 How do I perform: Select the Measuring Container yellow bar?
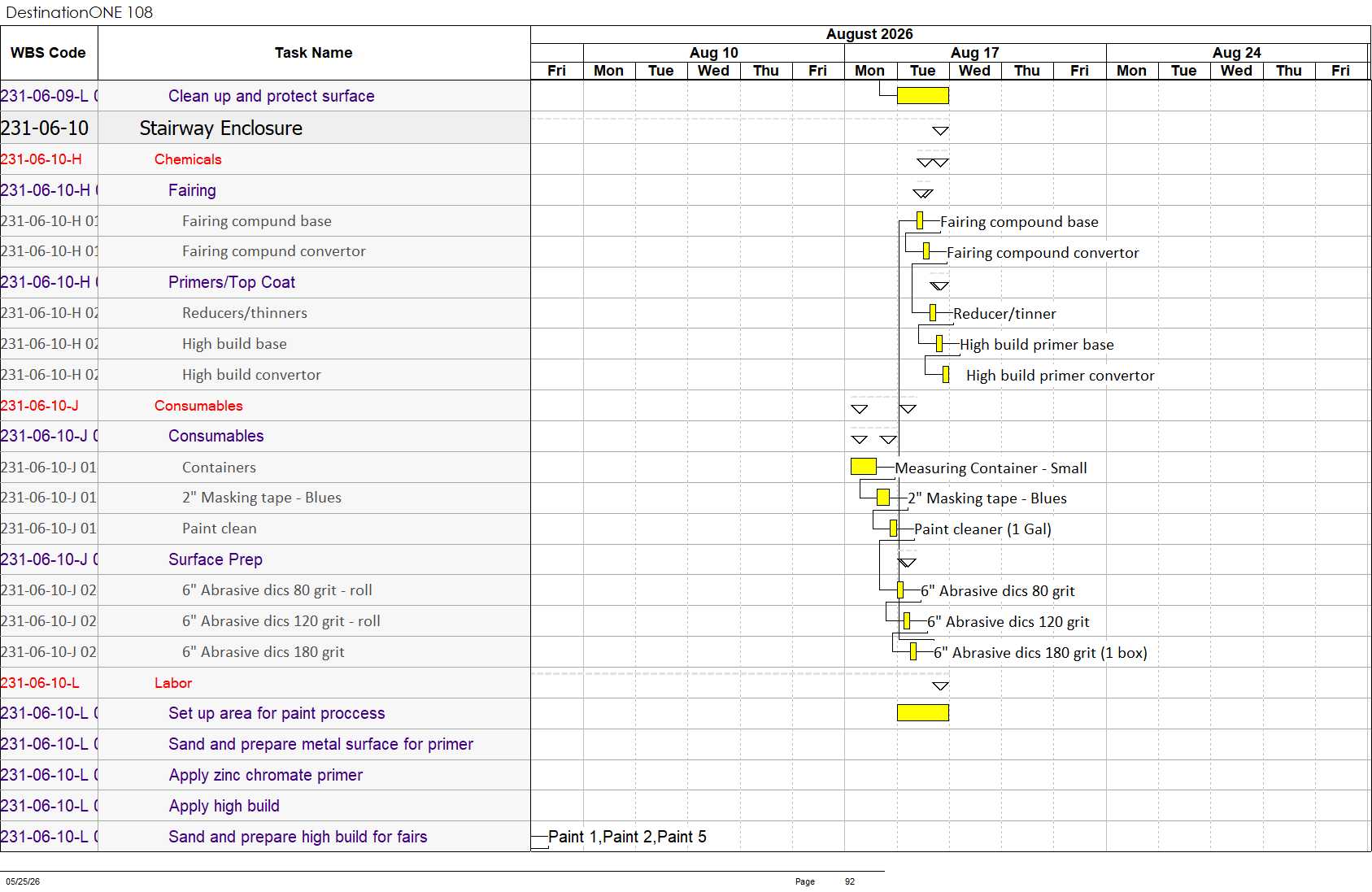(x=864, y=467)
